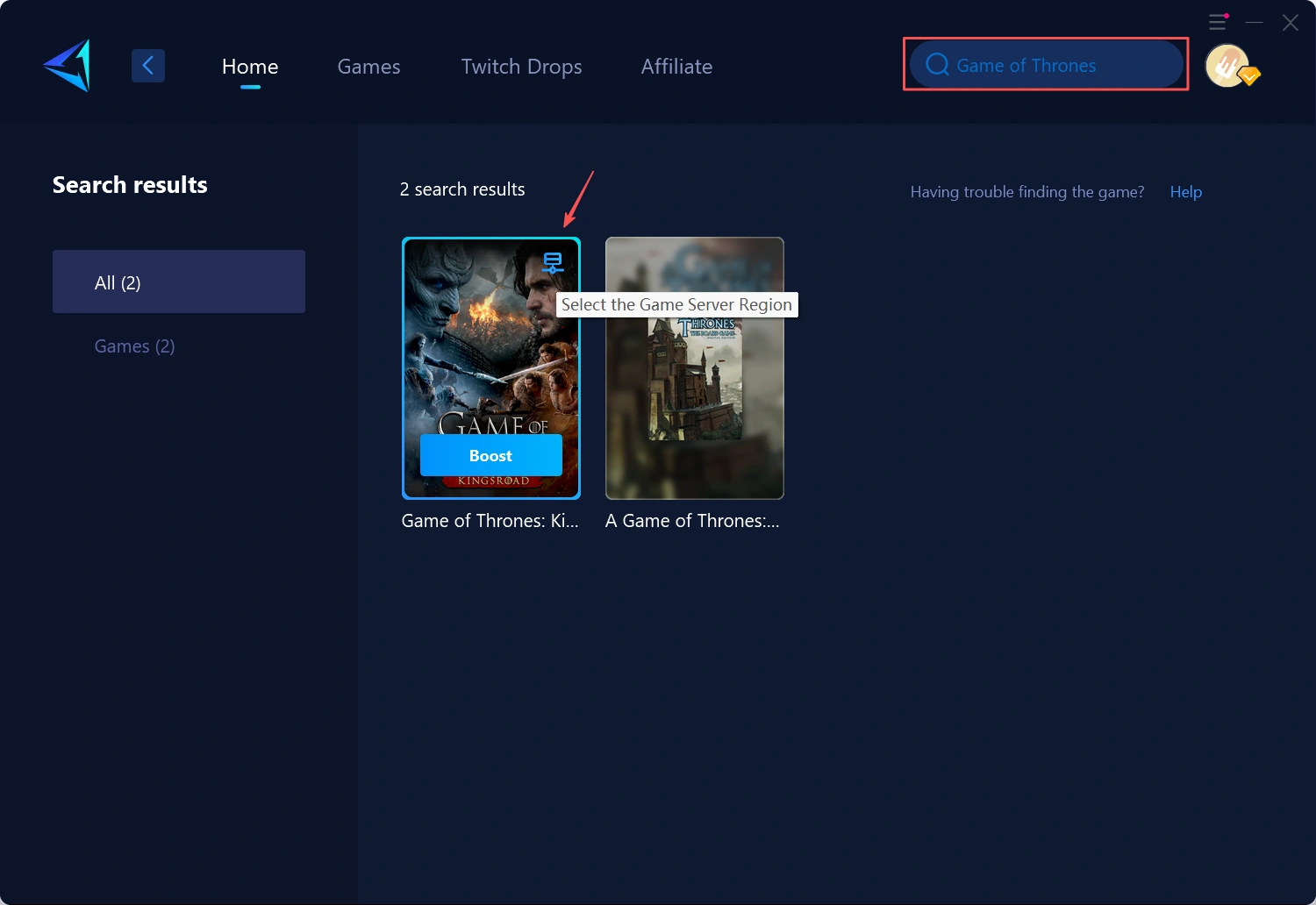Switch to the Home tab
The image size is (1316, 905).
(250, 67)
